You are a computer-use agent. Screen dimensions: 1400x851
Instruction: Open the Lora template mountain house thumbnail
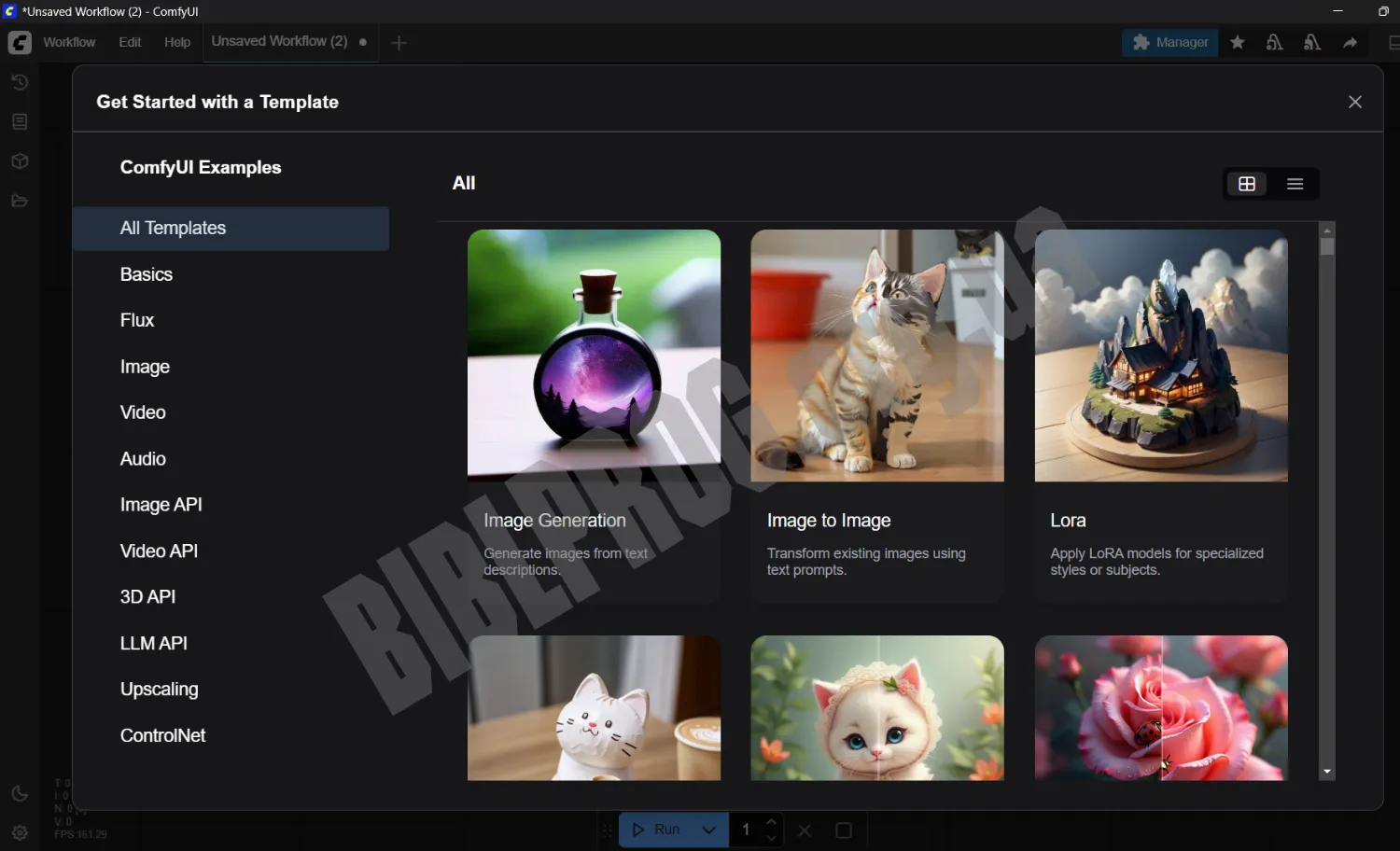tap(1161, 356)
